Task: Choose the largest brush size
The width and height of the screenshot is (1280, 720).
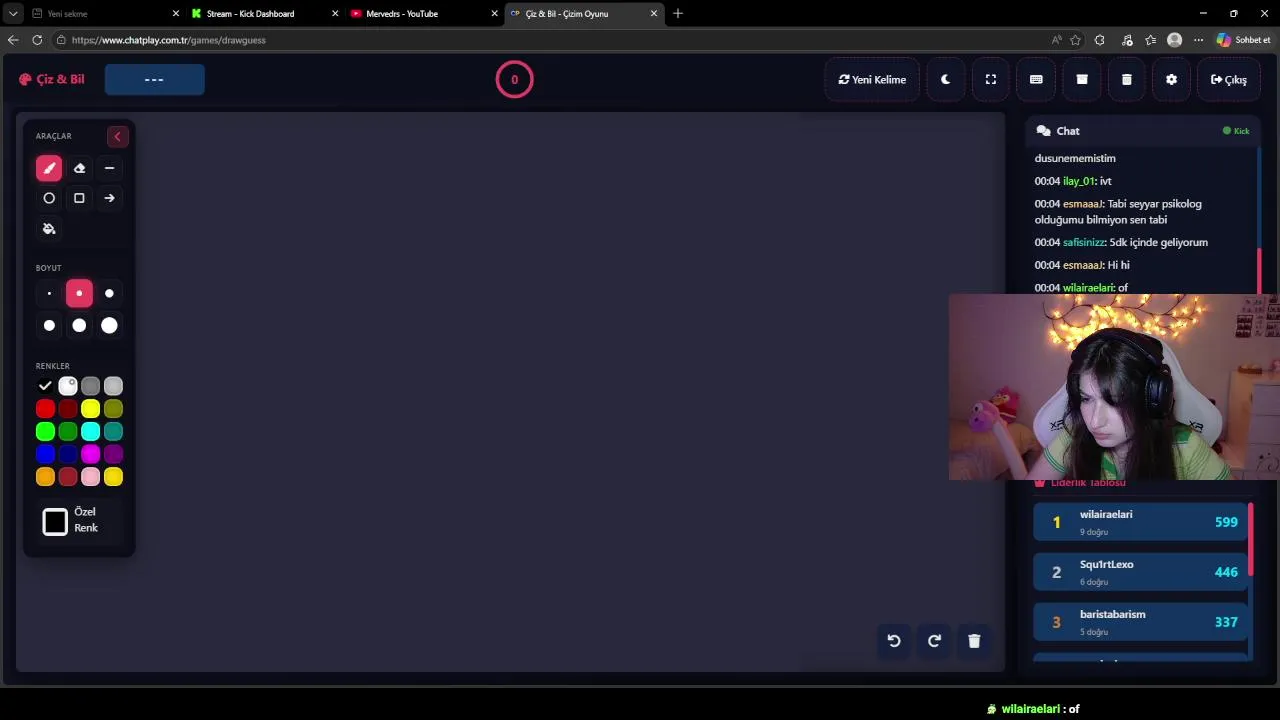Action: click(x=109, y=325)
